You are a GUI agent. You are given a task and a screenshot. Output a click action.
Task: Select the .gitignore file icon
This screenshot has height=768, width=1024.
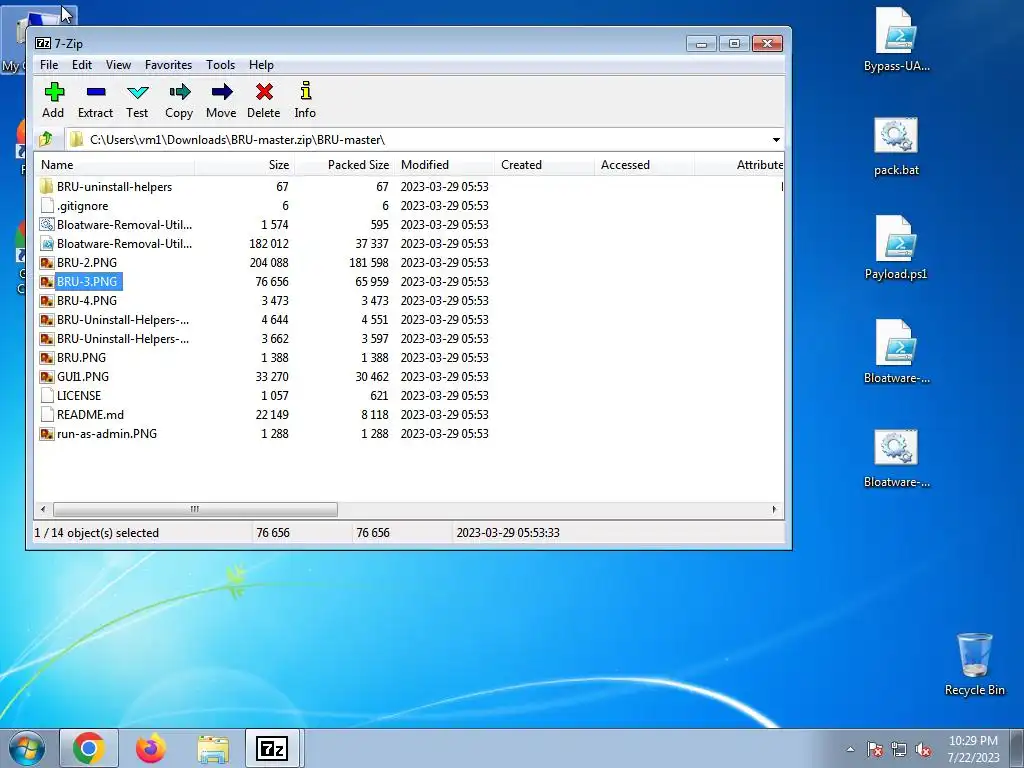[x=46, y=206]
